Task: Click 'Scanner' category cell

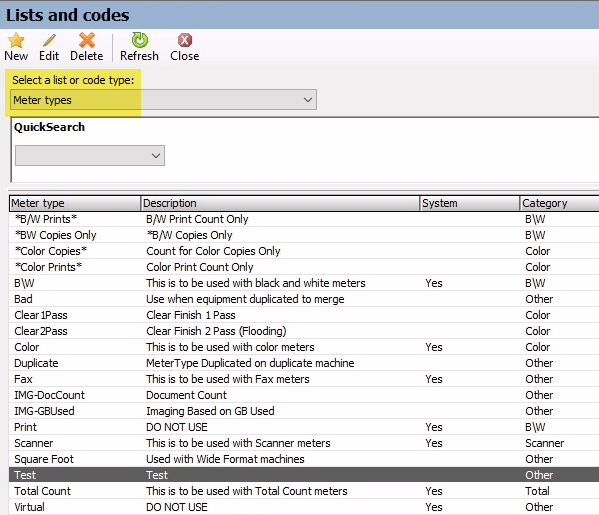Action: (544, 443)
